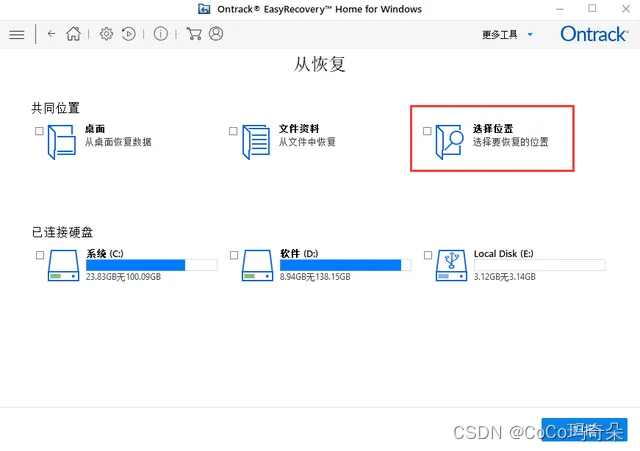Screen dimensions: 640x451
Task: Click the 3.12GB无3.14GB text
Action: click(504, 277)
